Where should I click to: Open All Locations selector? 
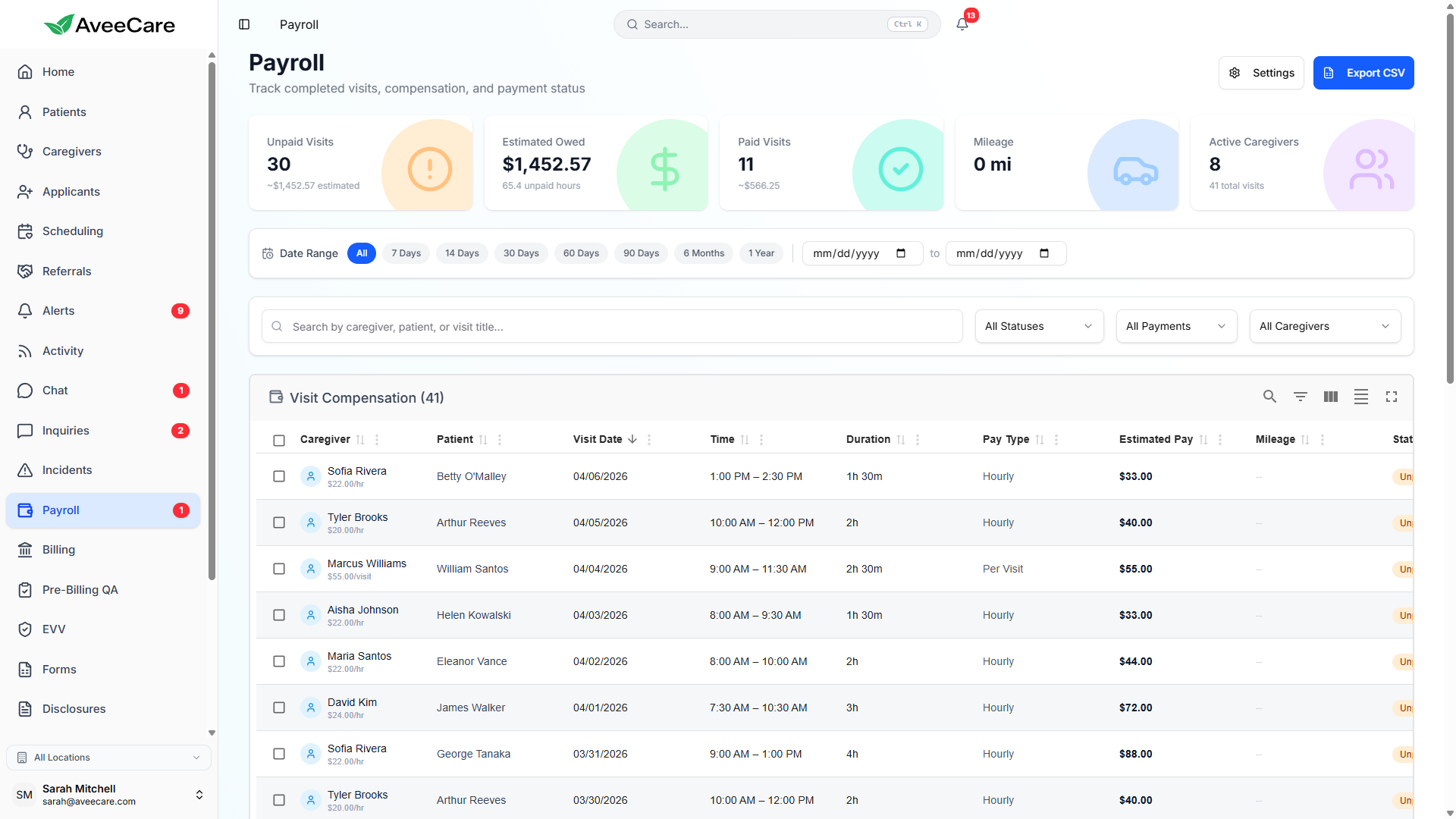click(x=108, y=757)
